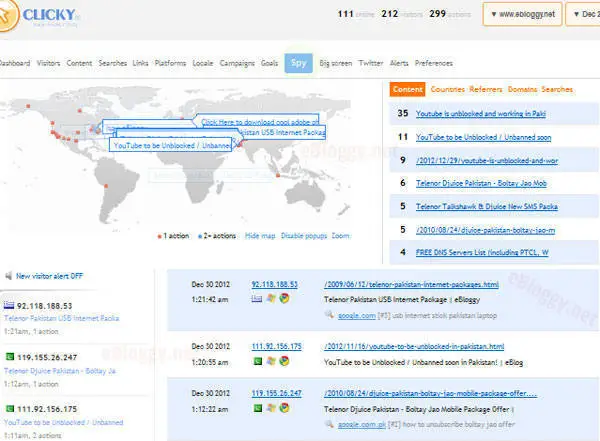The image size is (600, 441).
Task: Switch to the Content navigation tab
Action: 79,63
